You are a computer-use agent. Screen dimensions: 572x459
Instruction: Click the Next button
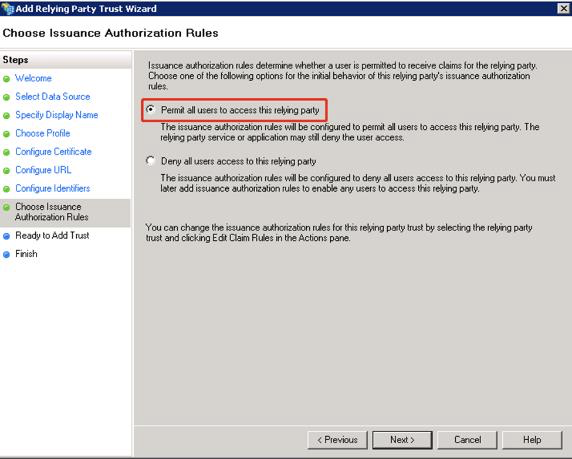tap(402, 440)
